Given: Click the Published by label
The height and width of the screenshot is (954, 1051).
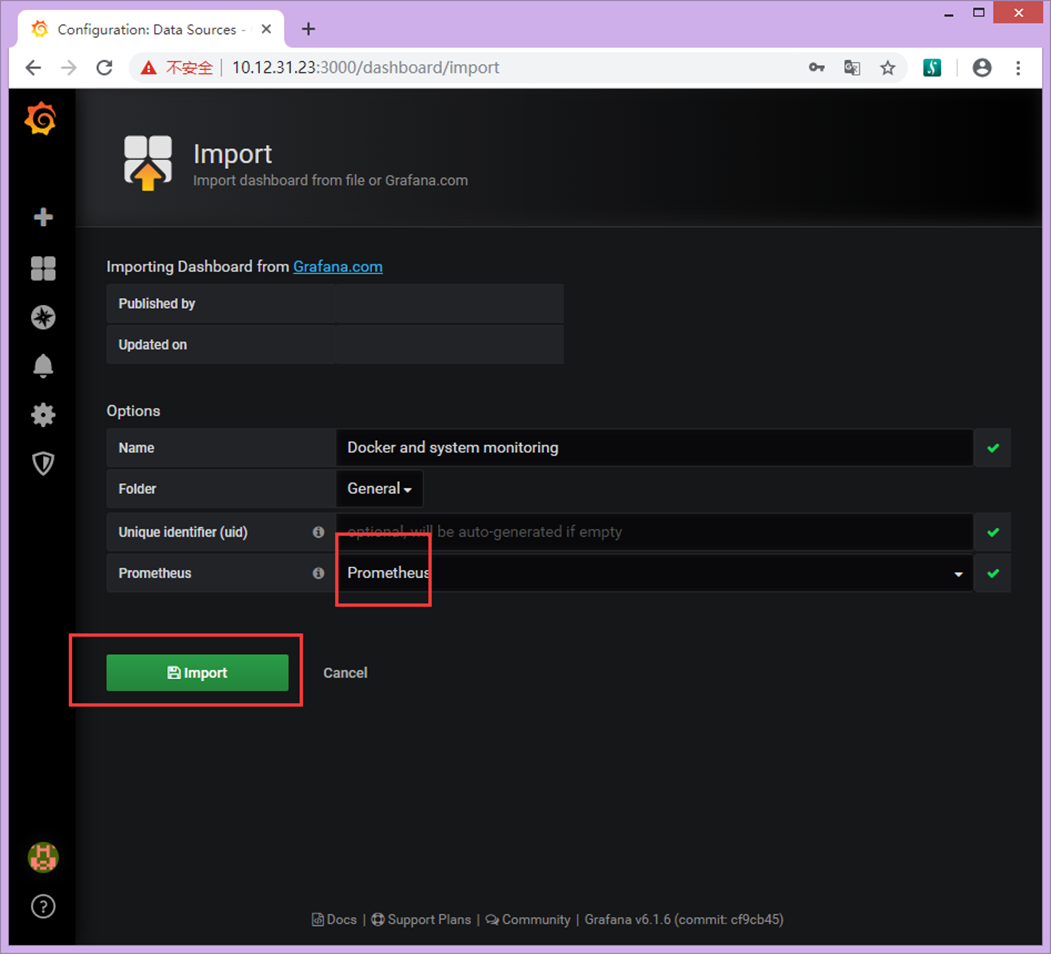Looking at the screenshot, I should (x=157, y=304).
